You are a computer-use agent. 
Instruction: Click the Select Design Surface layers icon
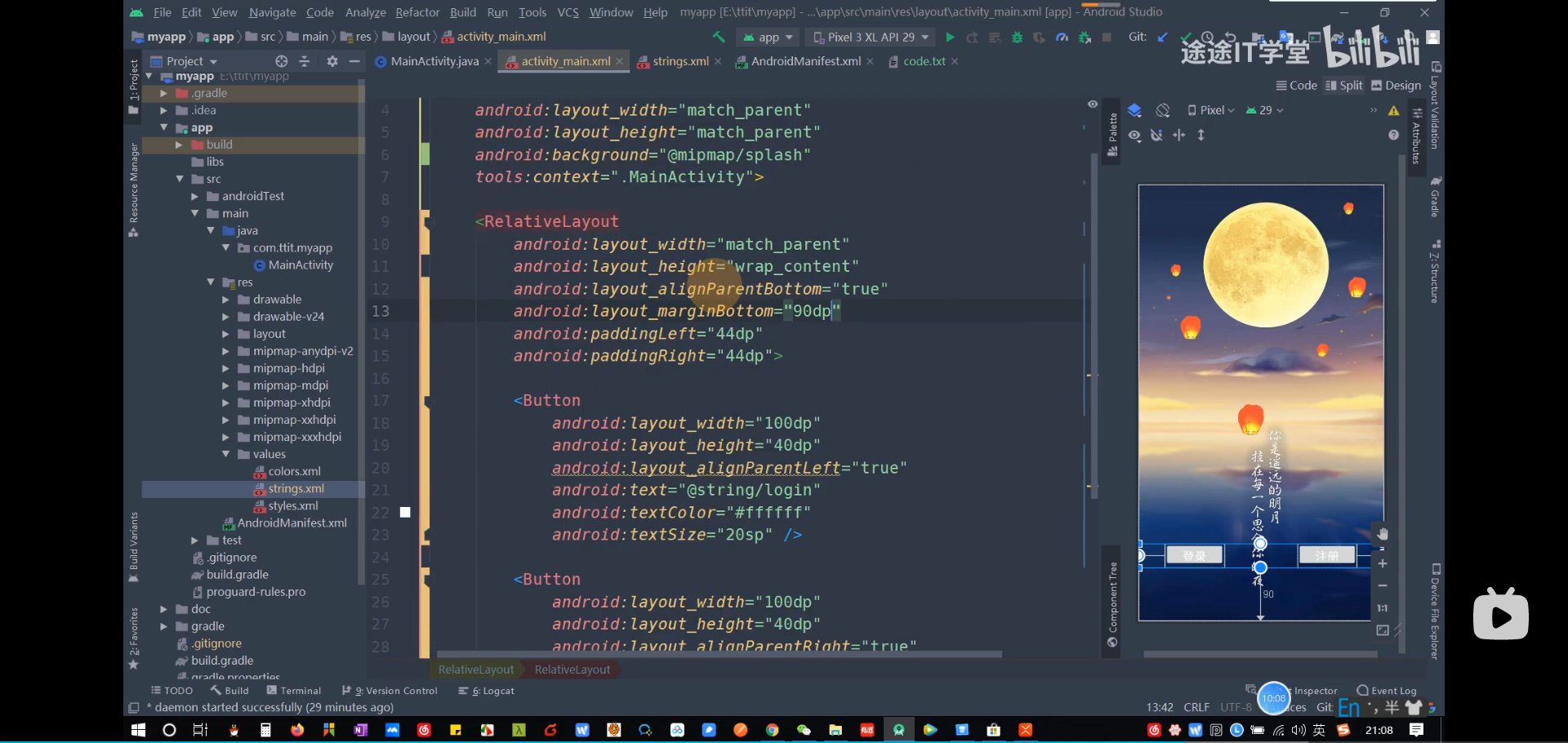point(1135,110)
